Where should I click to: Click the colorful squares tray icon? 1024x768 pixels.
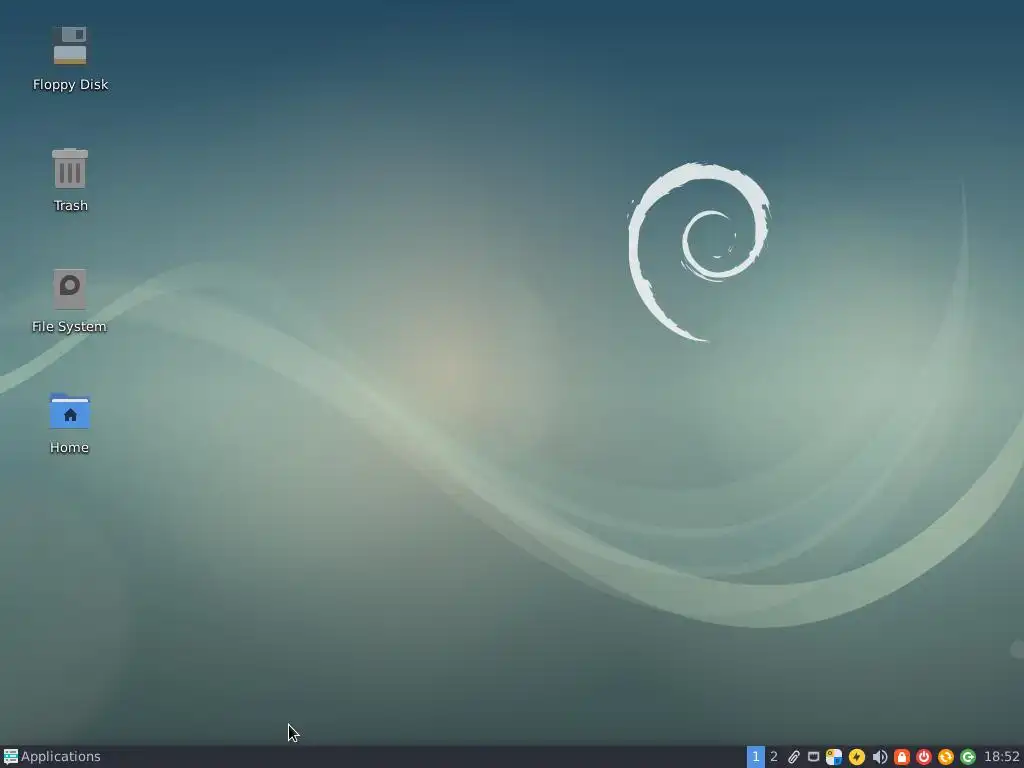pyautogui.click(x=834, y=757)
